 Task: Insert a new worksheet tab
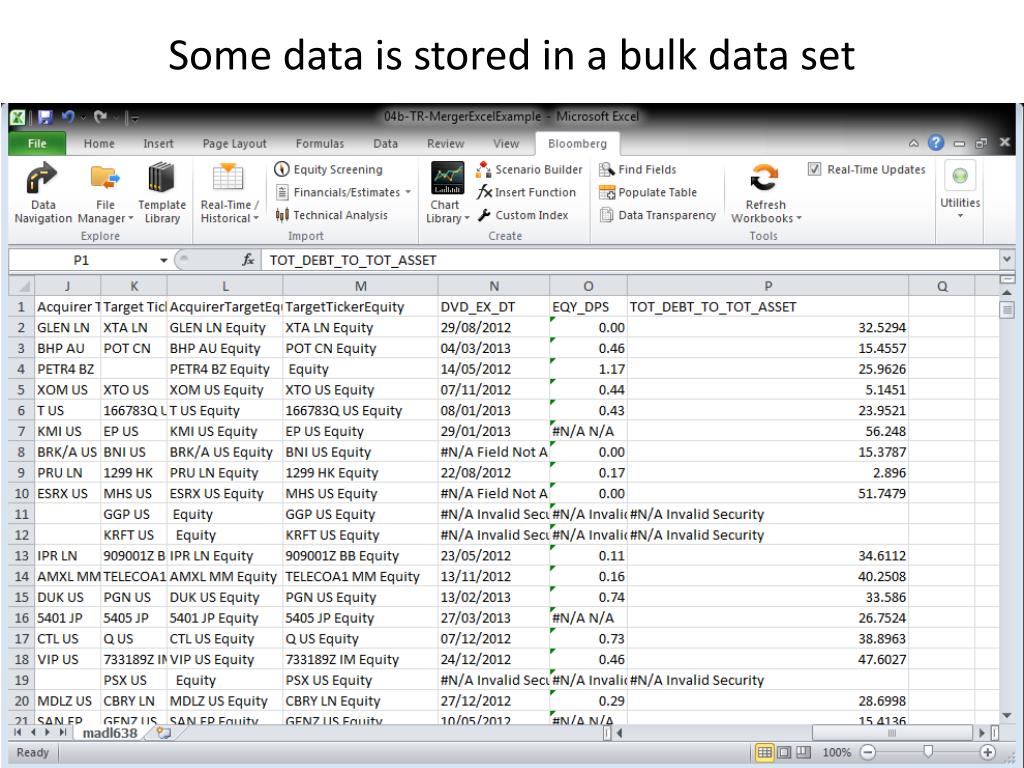[x=163, y=733]
